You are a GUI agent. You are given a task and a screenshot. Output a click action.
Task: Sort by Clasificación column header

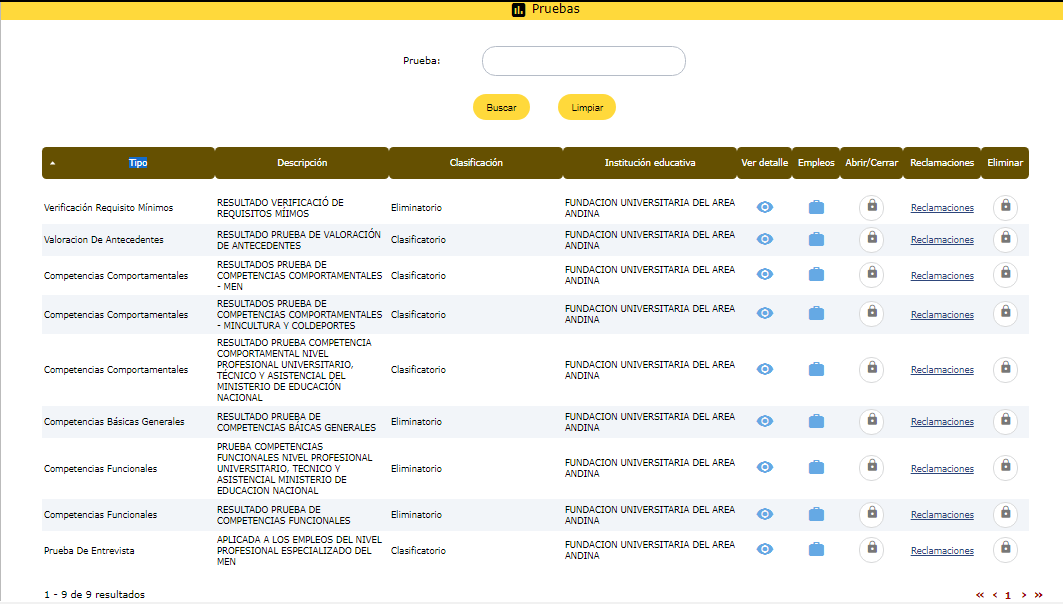pyautogui.click(x=476, y=163)
